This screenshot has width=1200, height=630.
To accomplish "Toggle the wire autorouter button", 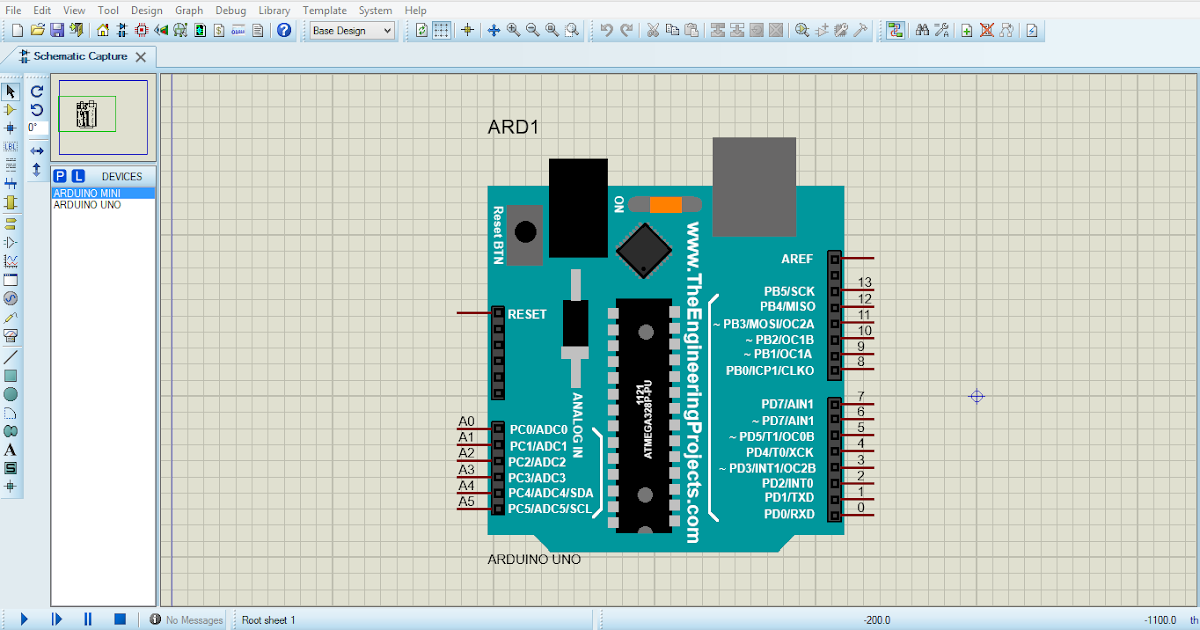I will (x=895, y=30).
